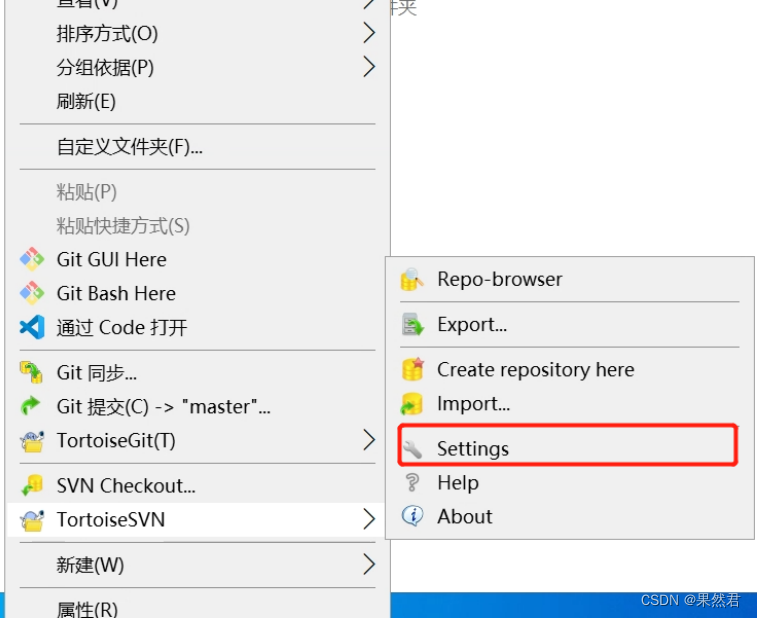Click the TortoiseGit turtle icon
757x618 pixels.
click(32, 440)
